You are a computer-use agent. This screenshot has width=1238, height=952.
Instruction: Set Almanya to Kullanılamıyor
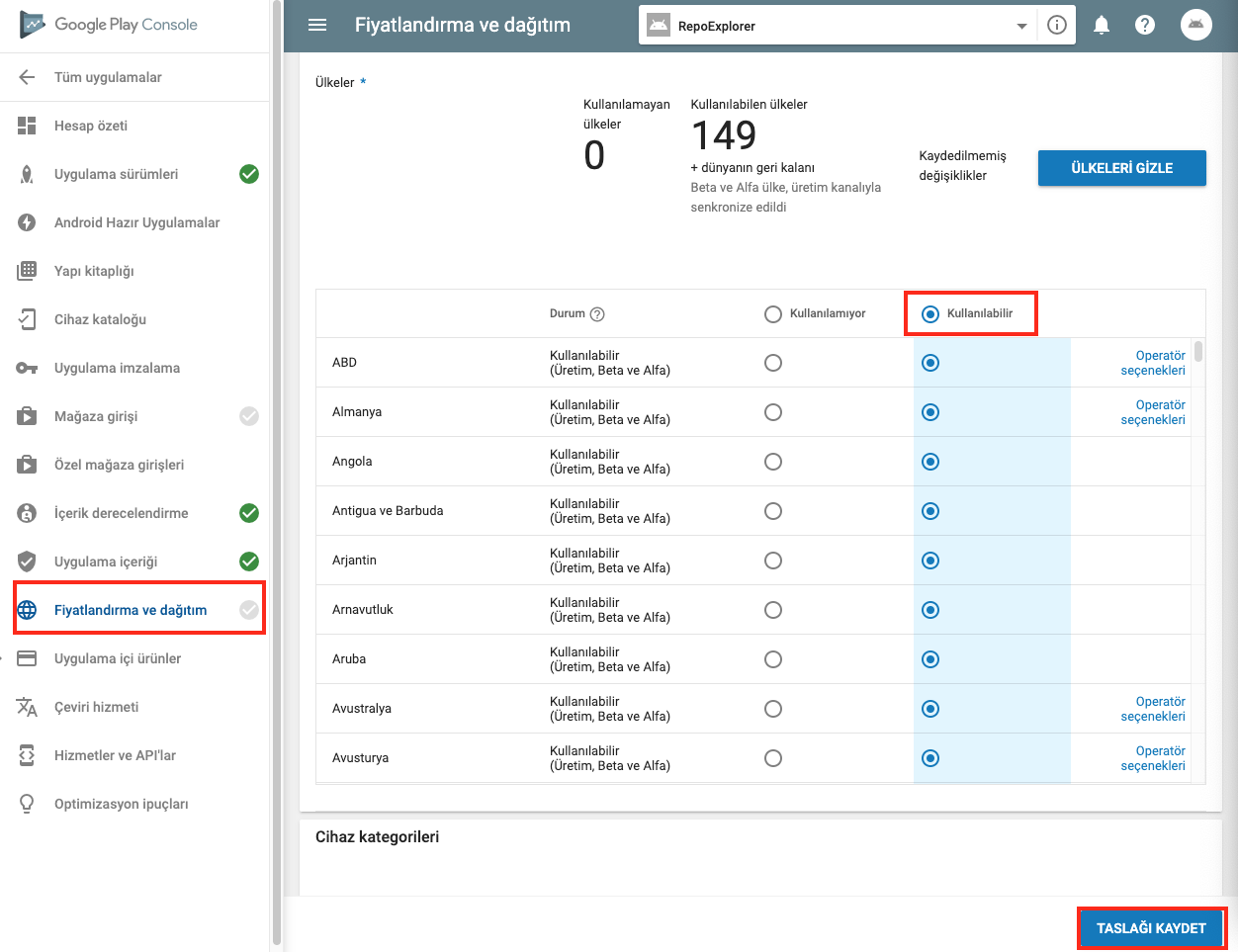(x=773, y=412)
